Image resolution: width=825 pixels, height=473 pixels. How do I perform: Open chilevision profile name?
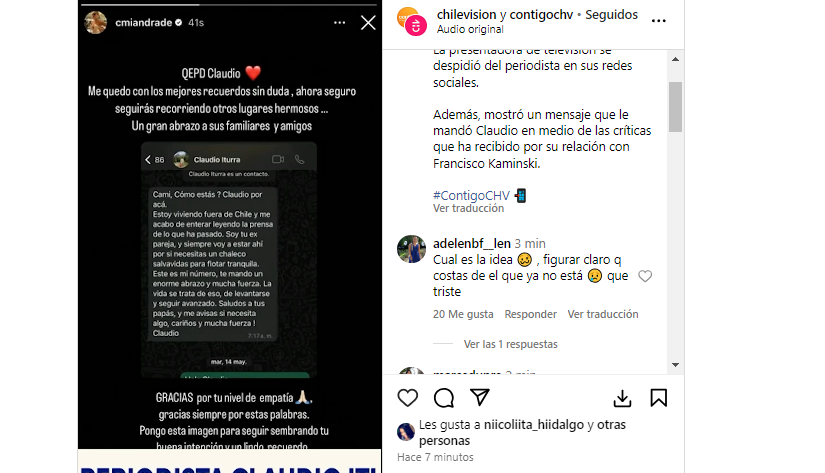pos(467,15)
